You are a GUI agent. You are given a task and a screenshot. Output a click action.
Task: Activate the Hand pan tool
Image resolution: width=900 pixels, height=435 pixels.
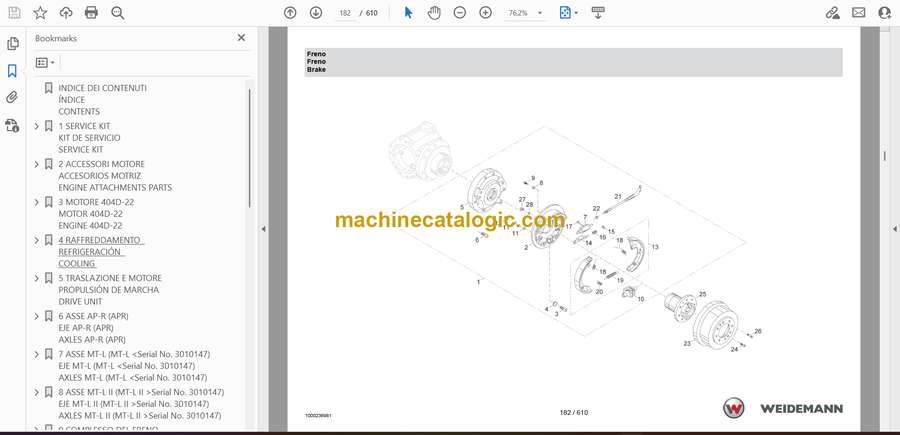(434, 13)
